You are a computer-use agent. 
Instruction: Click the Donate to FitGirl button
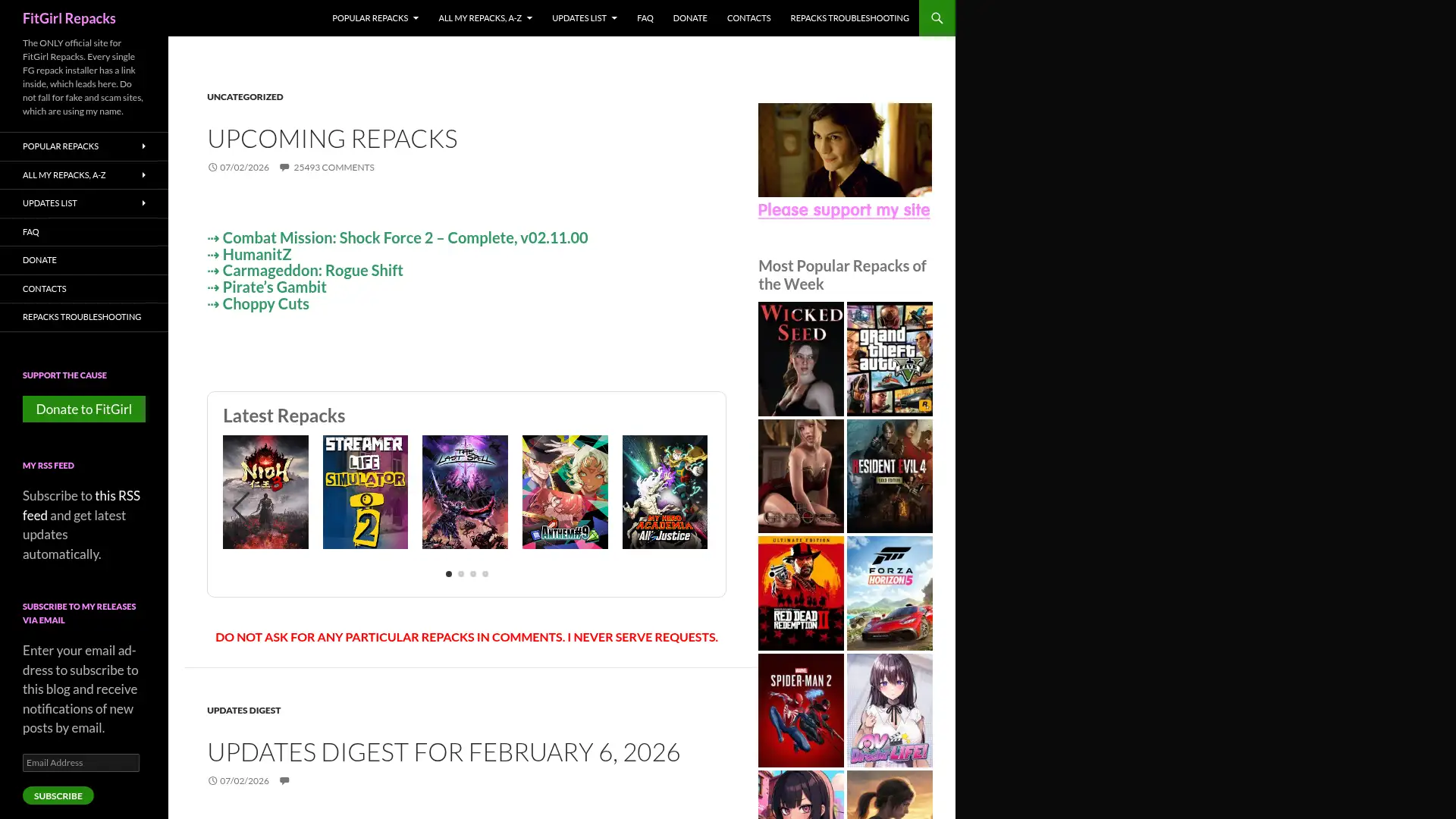coord(83,409)
